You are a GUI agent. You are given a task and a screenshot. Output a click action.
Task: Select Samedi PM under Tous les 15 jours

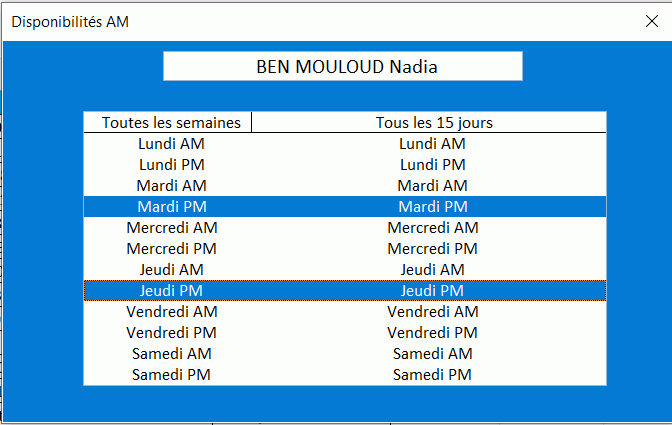click(433, 374)
